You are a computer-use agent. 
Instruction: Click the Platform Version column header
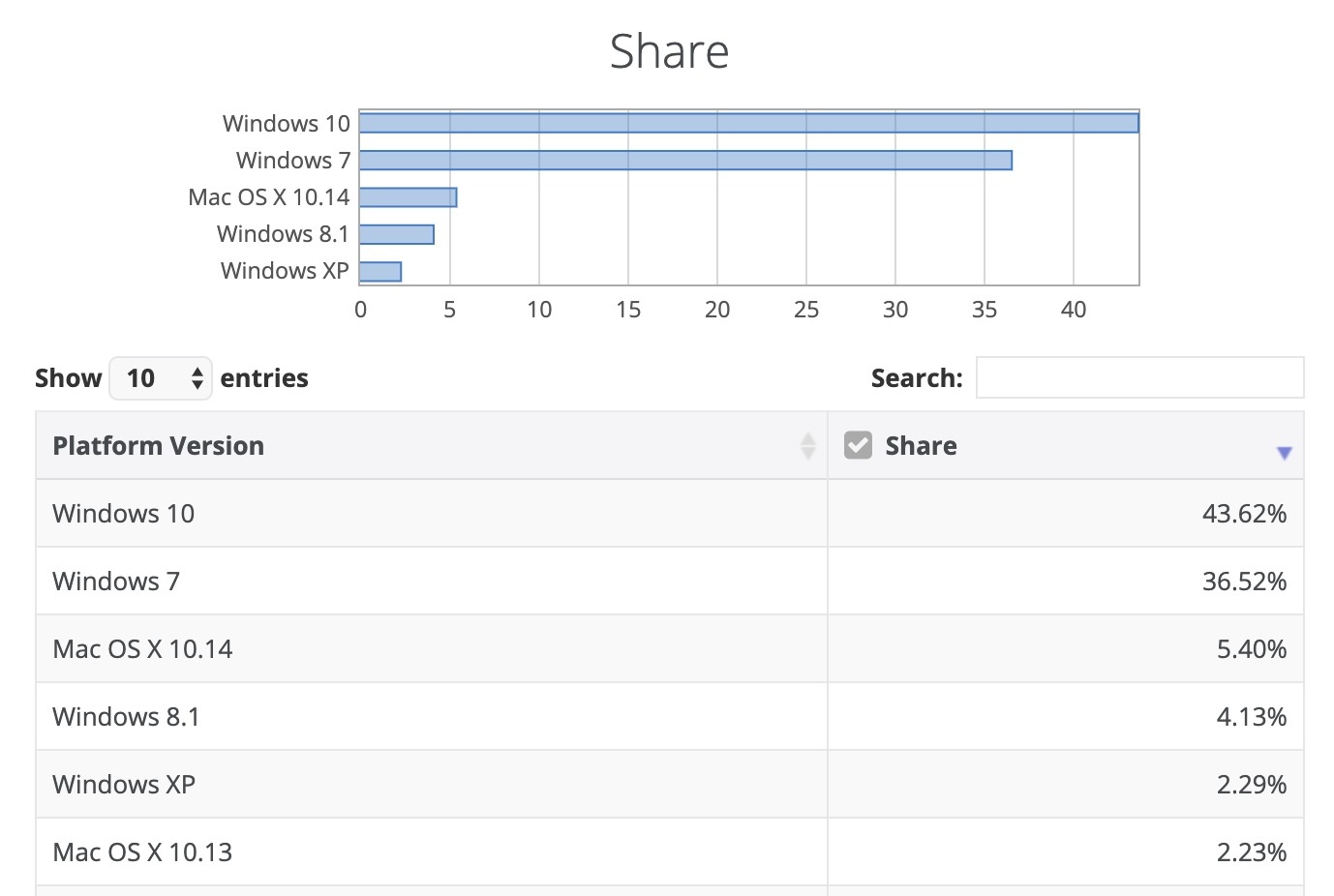point(159,446)
